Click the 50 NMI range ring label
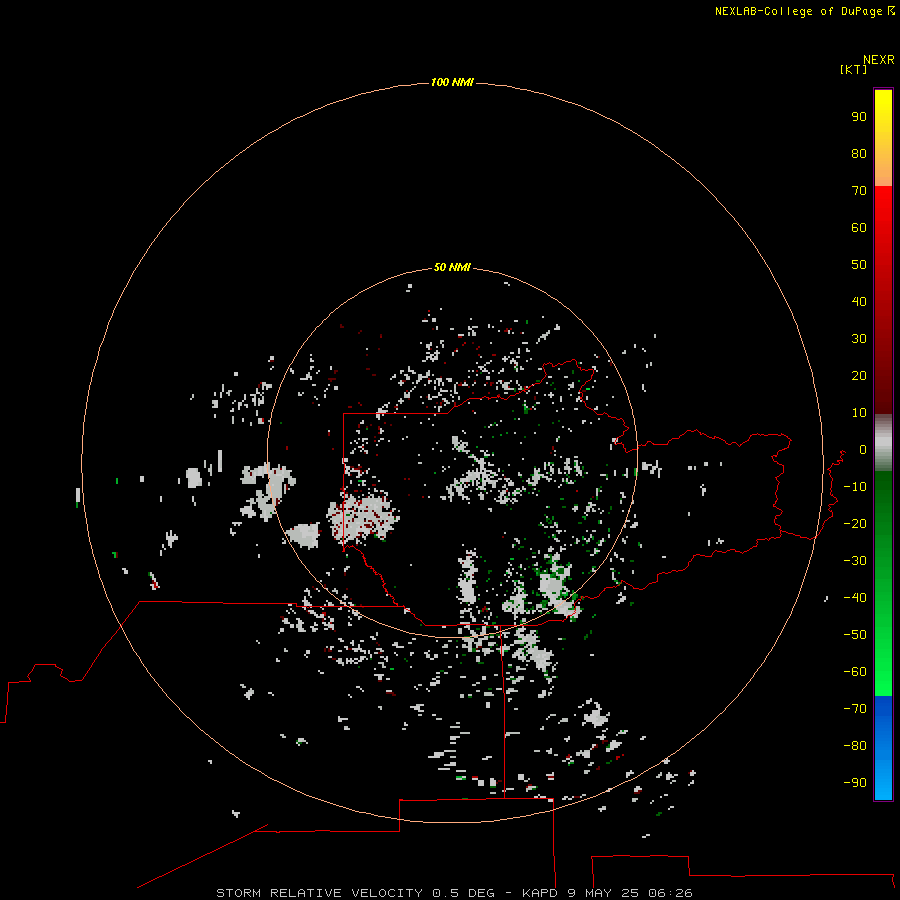Image resolution: width=900 pixels, height=900 pixels. [x=452, y=267]
